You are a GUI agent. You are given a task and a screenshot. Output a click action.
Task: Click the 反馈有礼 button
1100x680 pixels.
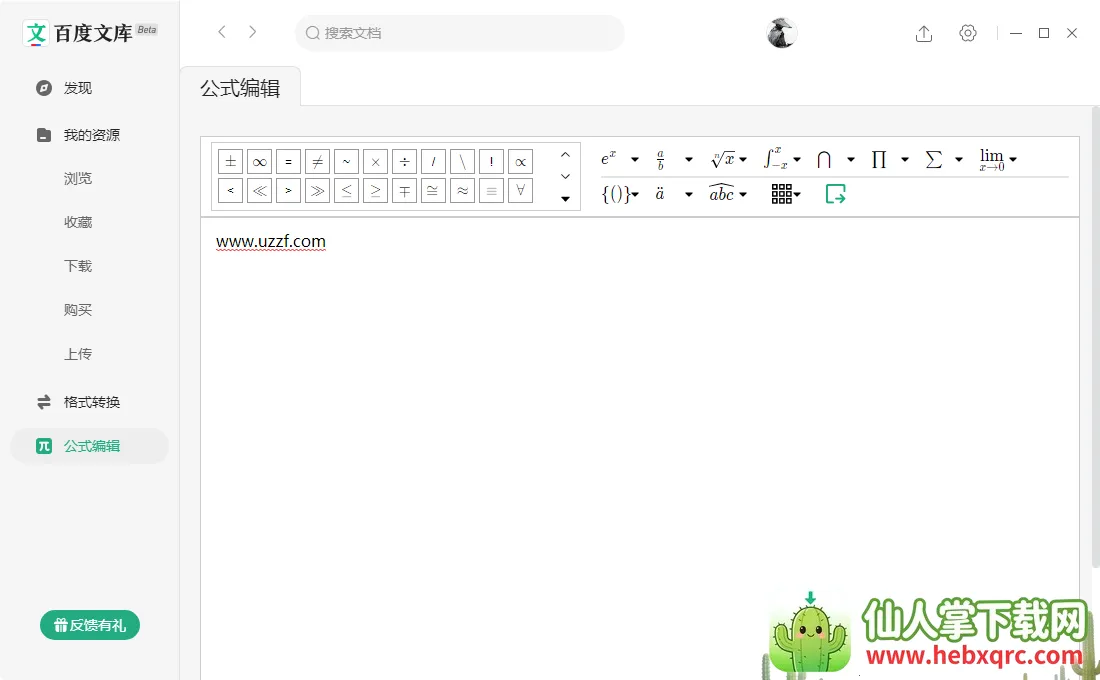coord(90,625)
